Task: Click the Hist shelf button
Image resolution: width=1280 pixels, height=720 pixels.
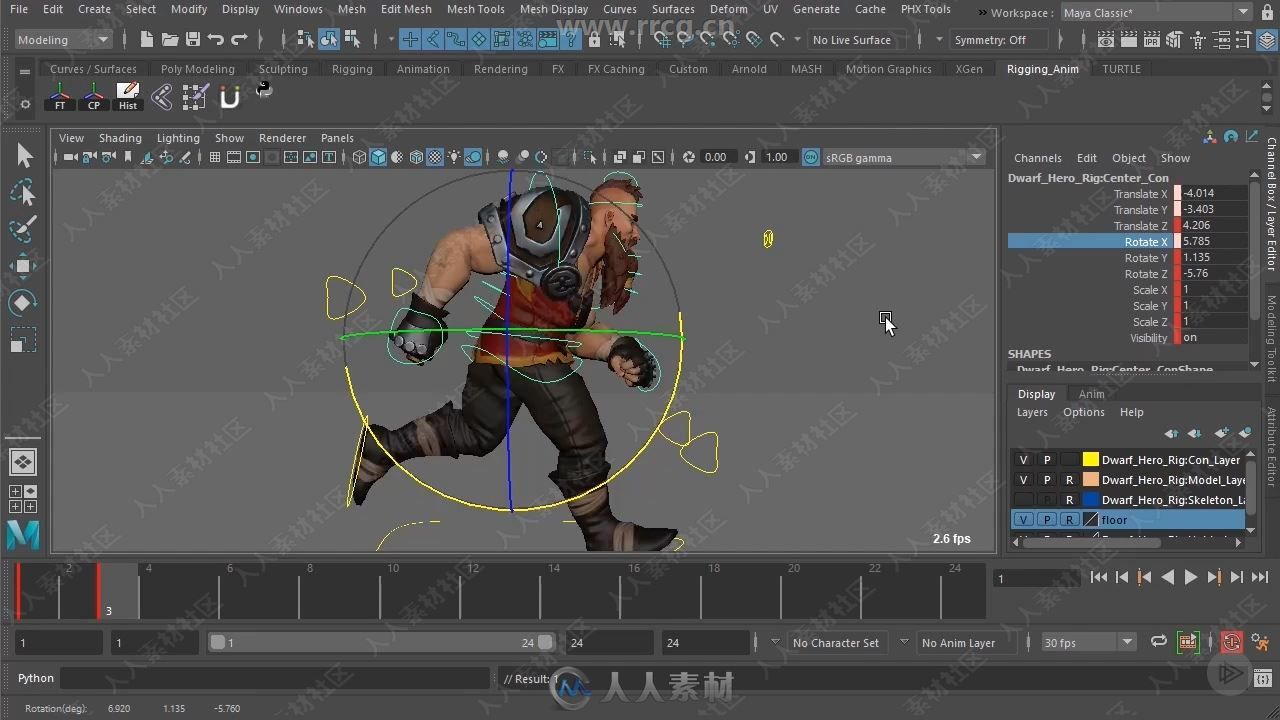Action: click(x=128, y=97)
